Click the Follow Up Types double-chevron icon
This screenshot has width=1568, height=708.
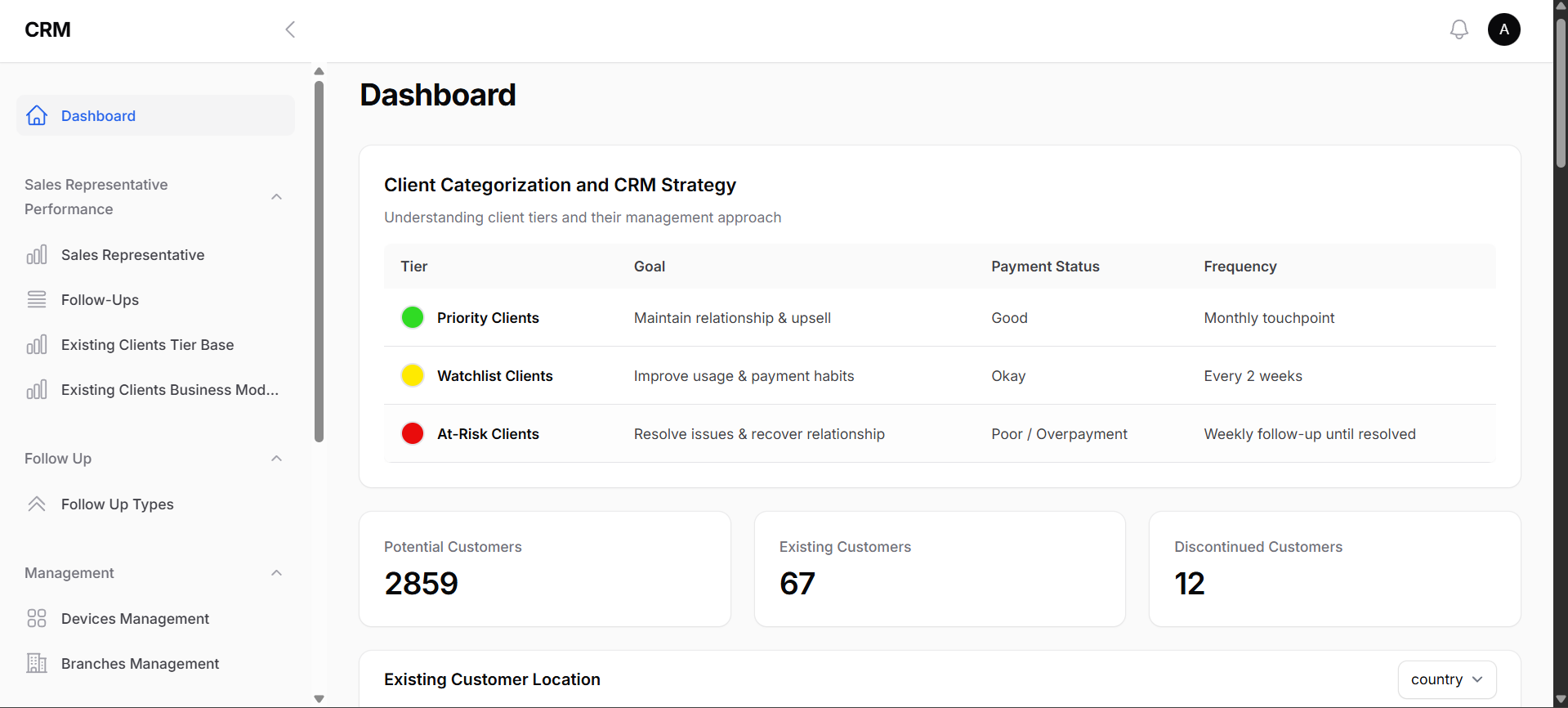[x=37, y=504]
